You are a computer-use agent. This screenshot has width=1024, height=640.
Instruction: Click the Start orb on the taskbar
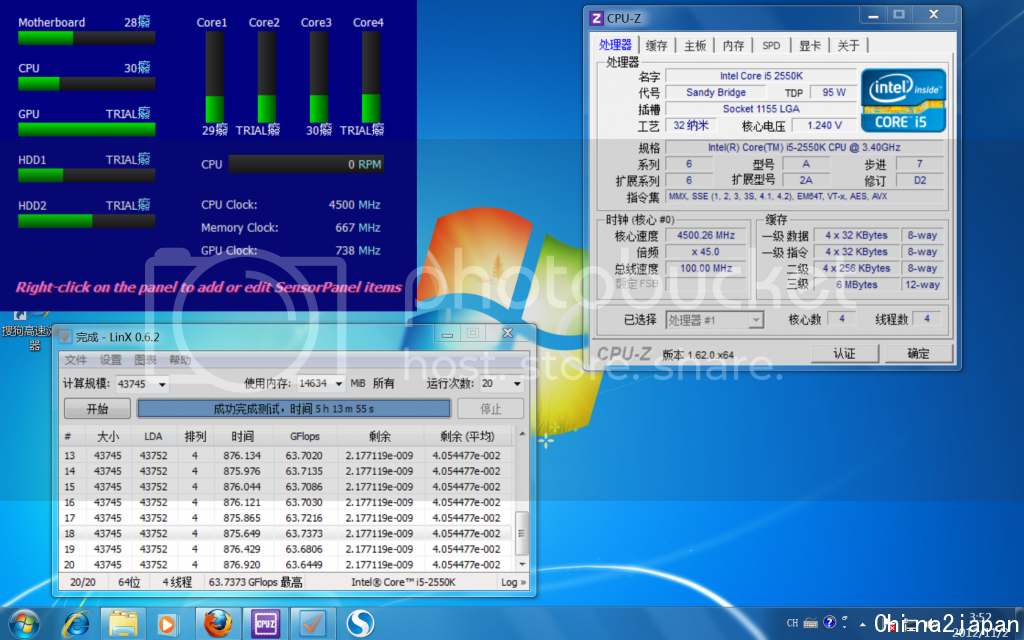click(x=22, y=623)
